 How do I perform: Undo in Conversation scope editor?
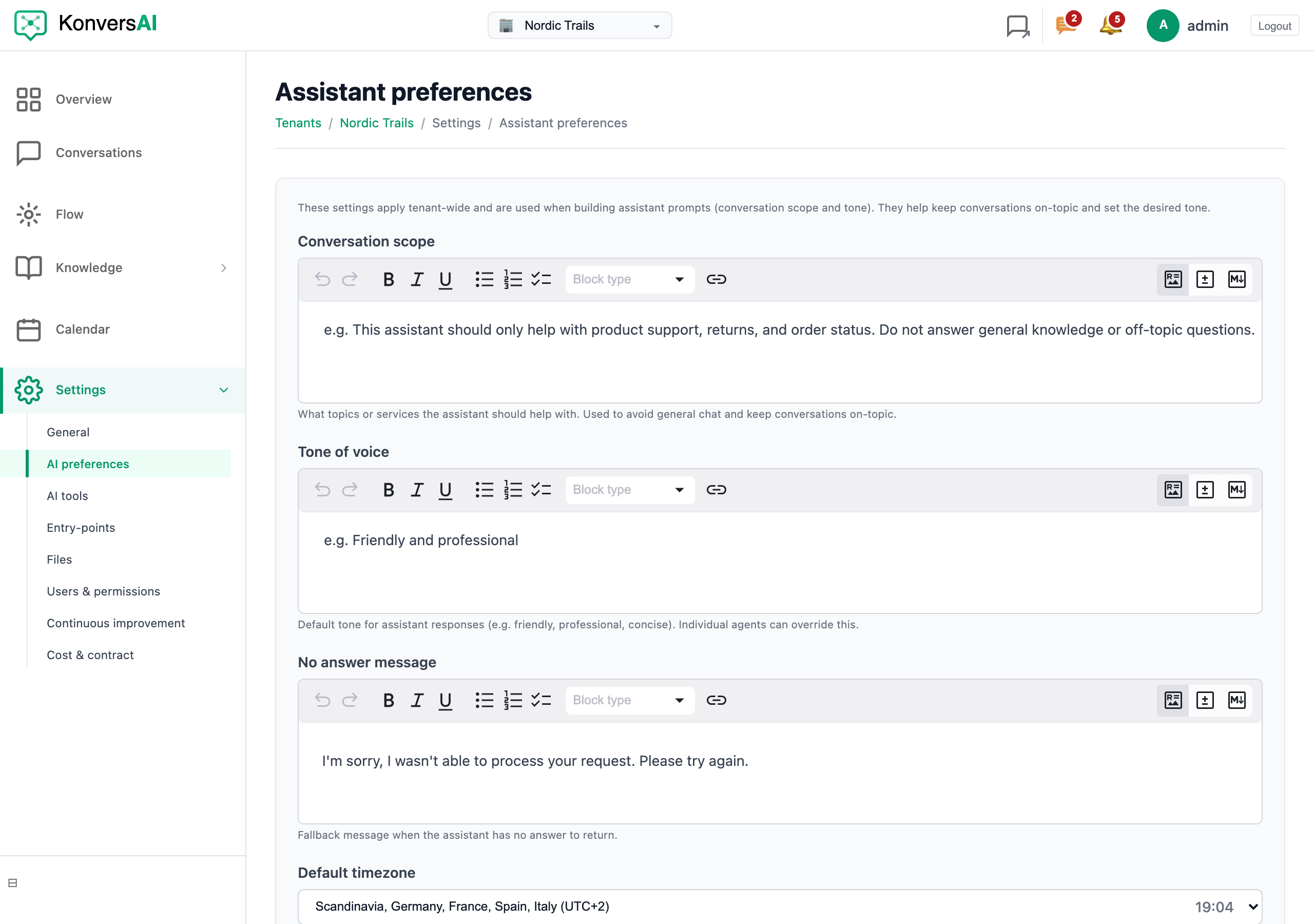323,279
